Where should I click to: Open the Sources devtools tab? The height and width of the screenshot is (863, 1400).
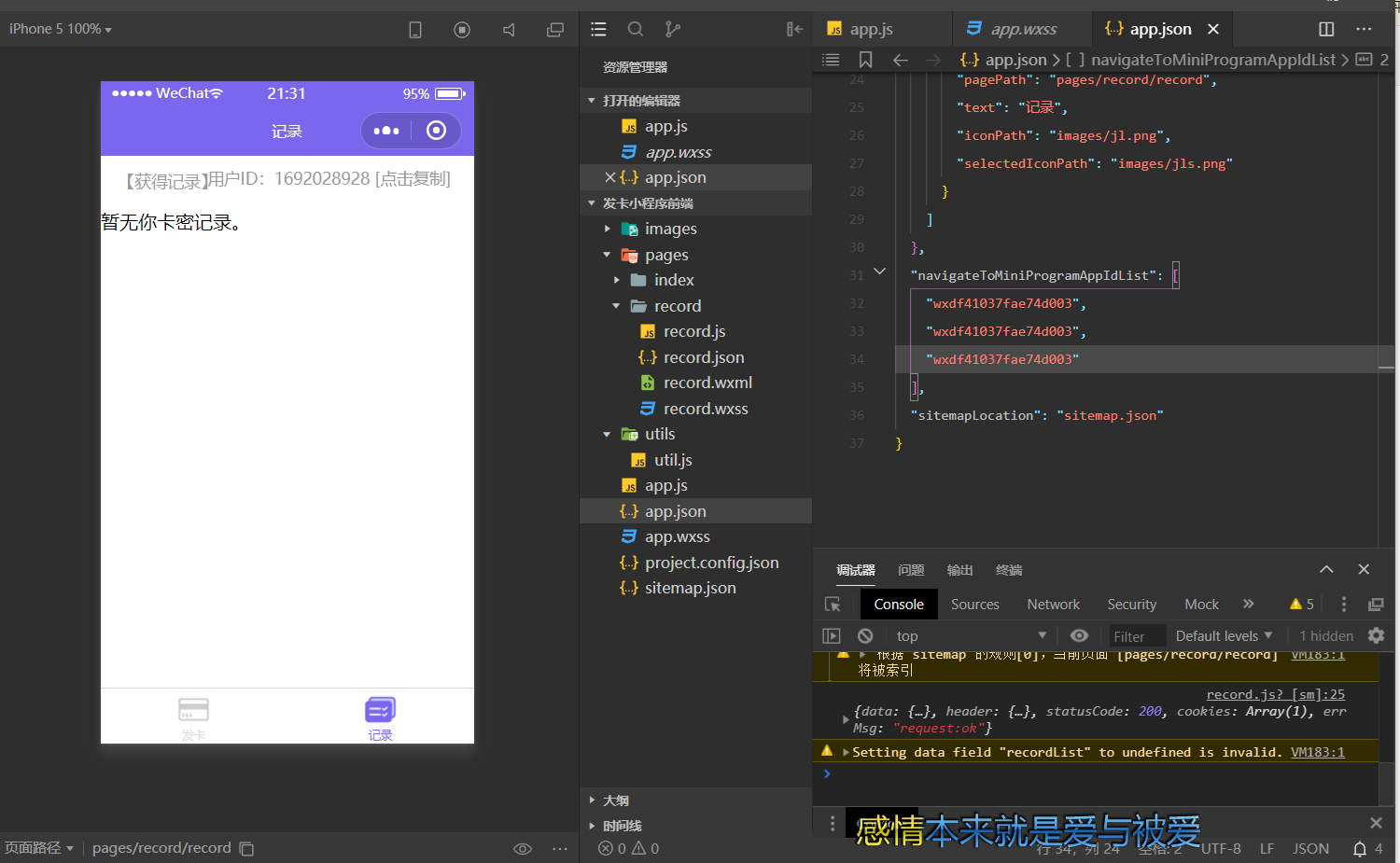(x=975, y=605)
